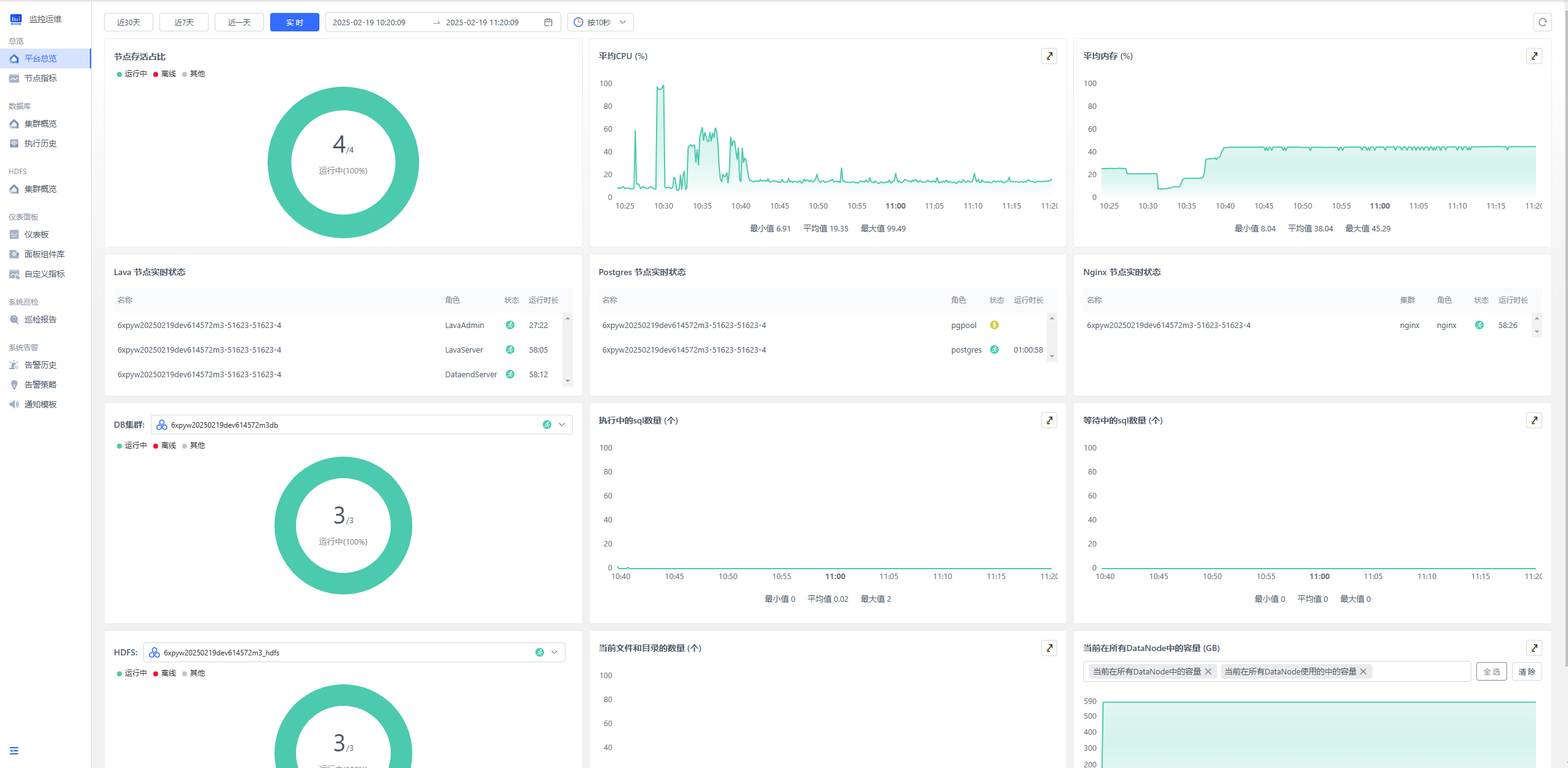Click LavaServer running status icon

pos(510,350)
